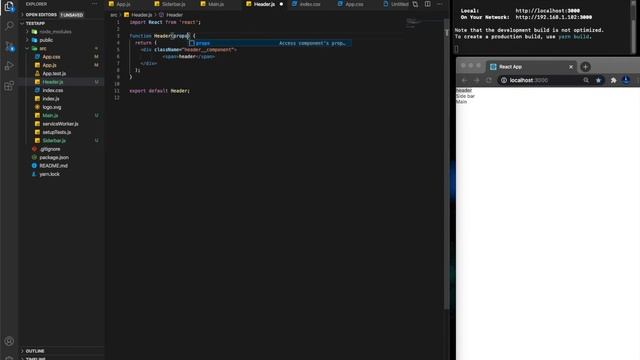Image resolution: width=640 pixels, height=360 pixels.
Task: Switch to the Untitled editor tab
Action: point(399,4)
